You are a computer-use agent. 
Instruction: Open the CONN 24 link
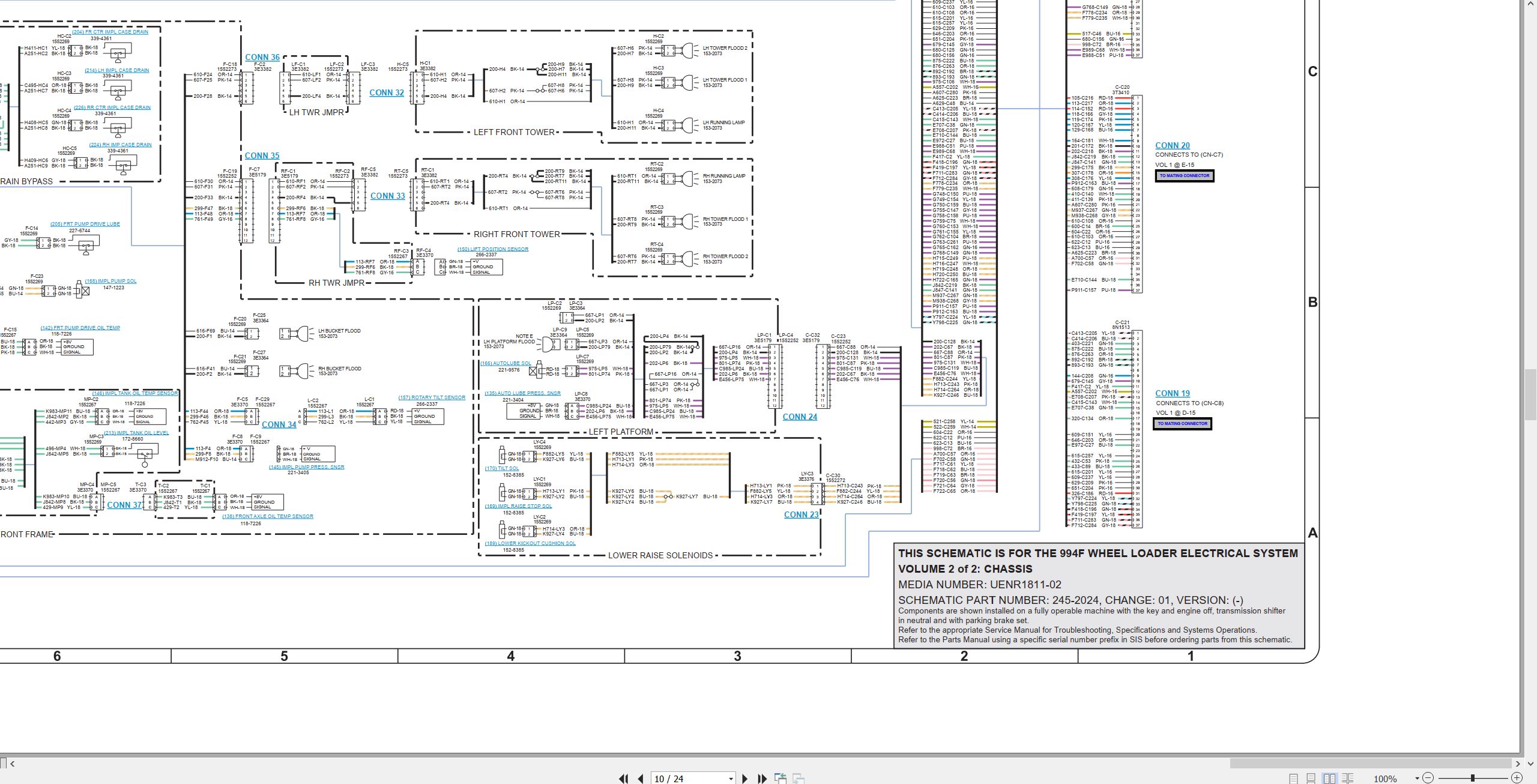800,417
